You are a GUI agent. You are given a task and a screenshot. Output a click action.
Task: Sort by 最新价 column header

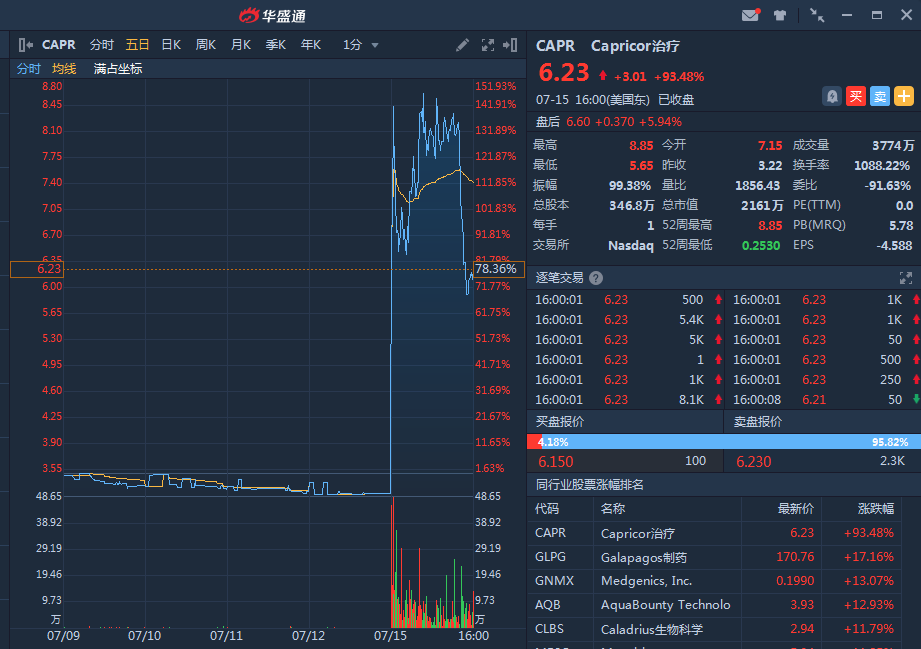coord(795,509)
